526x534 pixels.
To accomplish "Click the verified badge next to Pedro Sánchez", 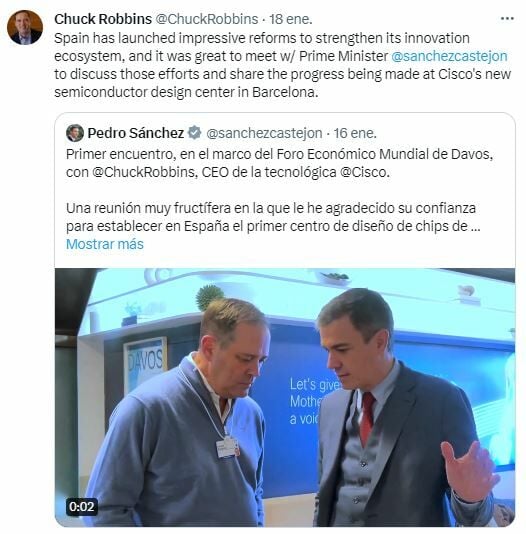I will tap(195, 133).
